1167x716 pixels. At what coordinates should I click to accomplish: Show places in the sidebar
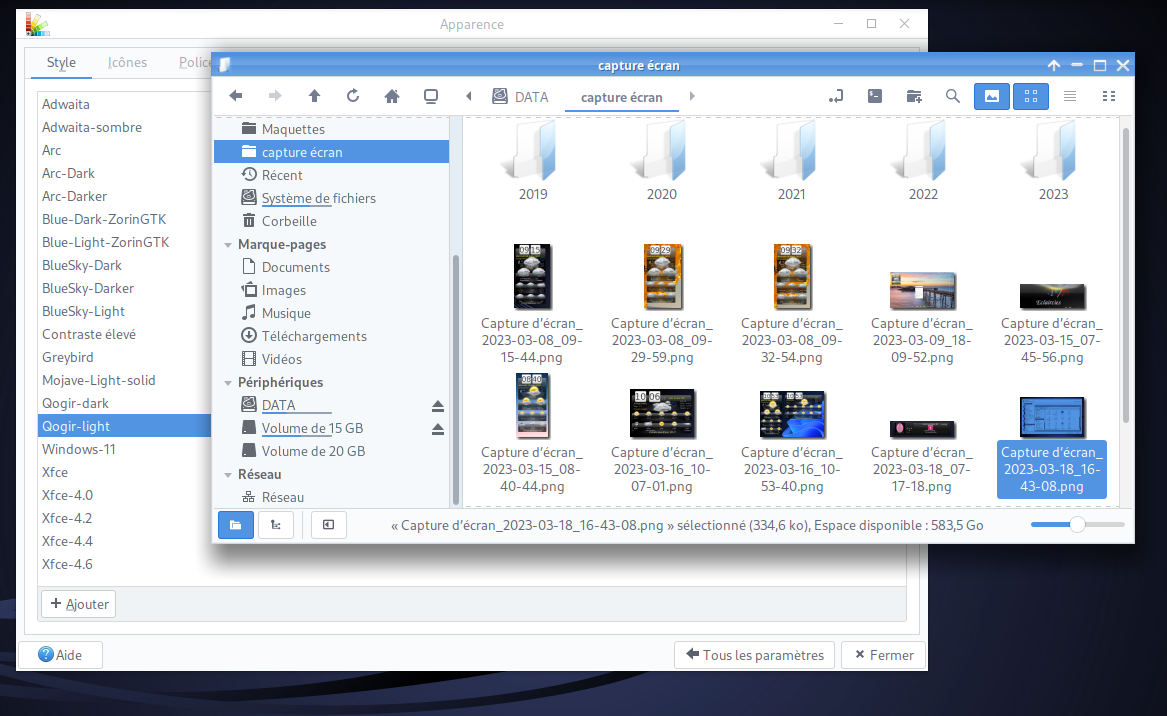[x=236, y=525]
